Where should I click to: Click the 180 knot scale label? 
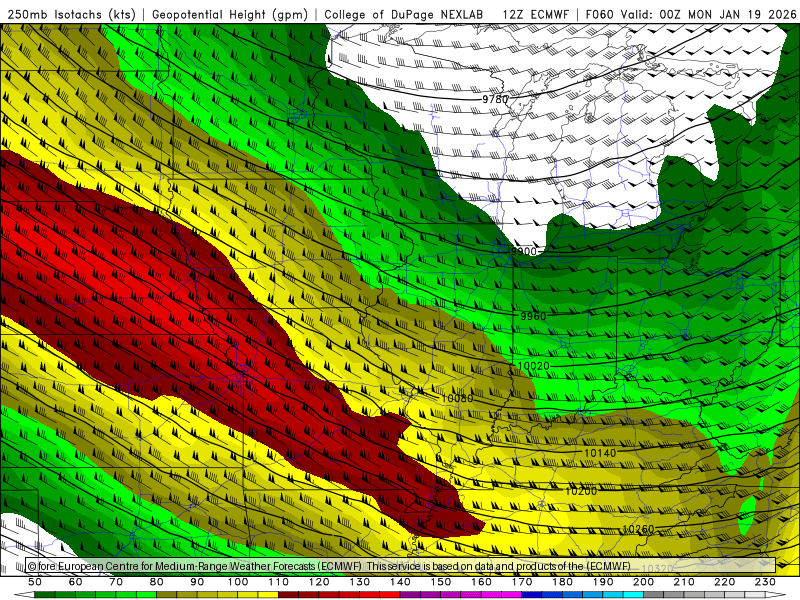click(x=563, y=582)
